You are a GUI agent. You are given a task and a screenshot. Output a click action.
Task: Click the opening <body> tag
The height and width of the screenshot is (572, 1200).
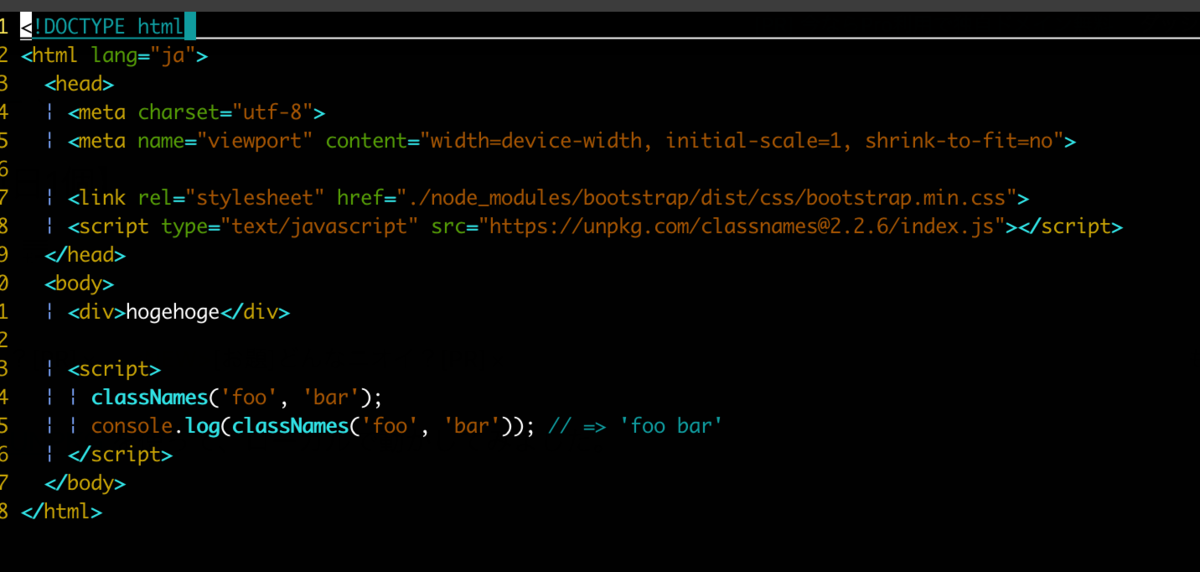(79, 284)
